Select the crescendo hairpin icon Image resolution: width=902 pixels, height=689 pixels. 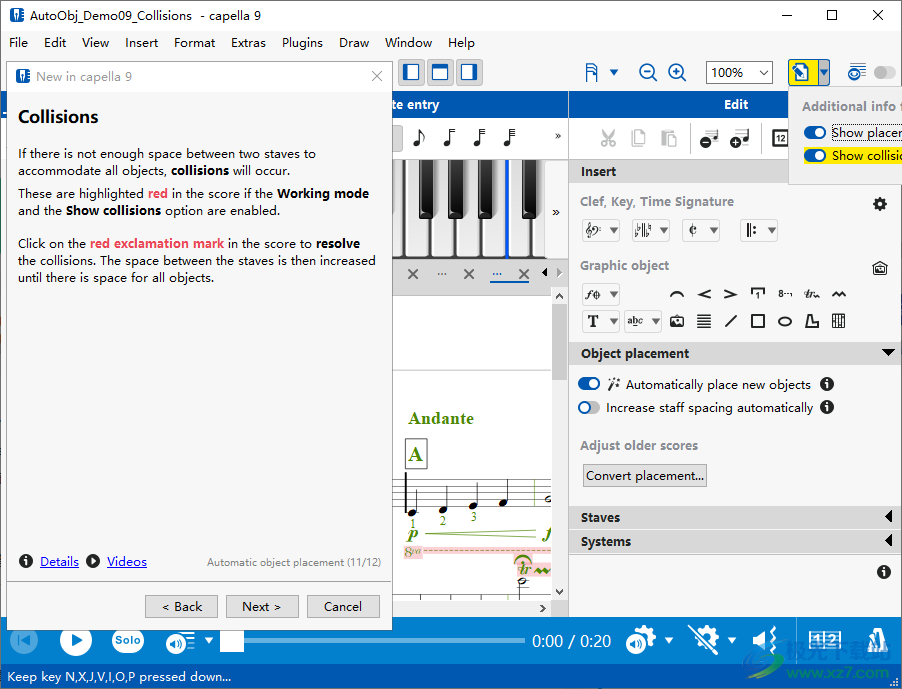click(x=704, y=294)
